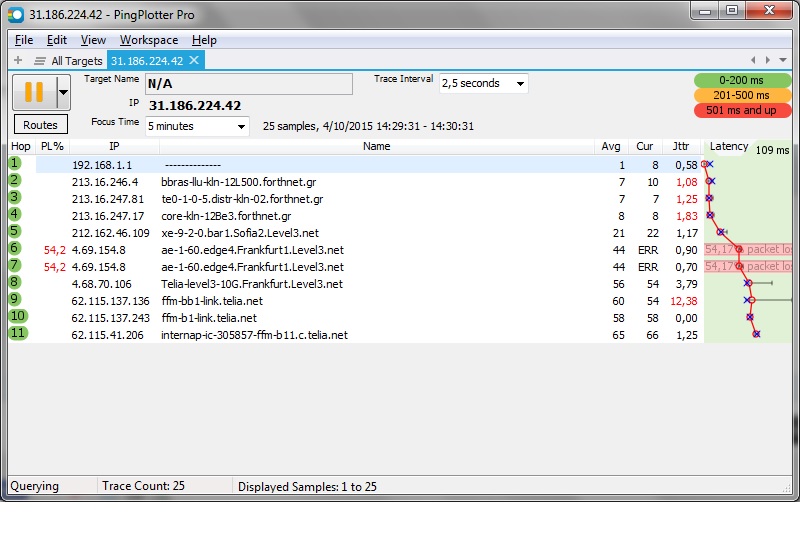The height and width of the screenshot is (536, 800).
Task: Click the Latency column header
Action: 729,146
